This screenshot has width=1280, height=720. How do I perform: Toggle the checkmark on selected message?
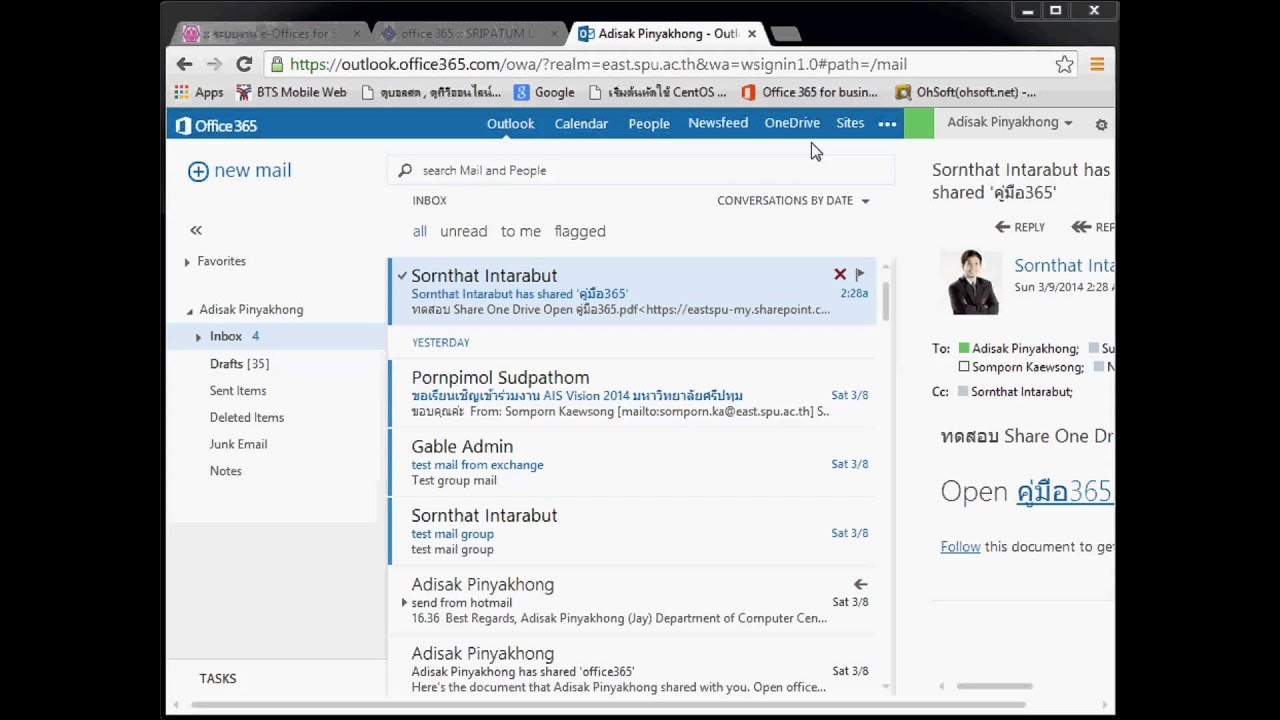tap(402, 275)
